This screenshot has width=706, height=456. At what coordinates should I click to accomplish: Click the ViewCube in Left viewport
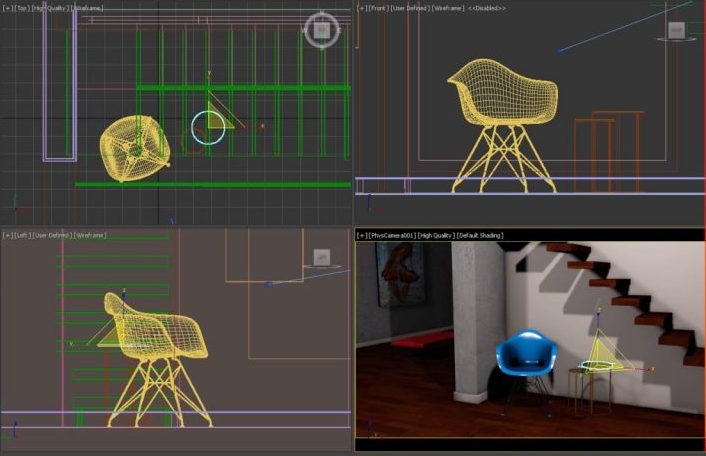point(321,258)
